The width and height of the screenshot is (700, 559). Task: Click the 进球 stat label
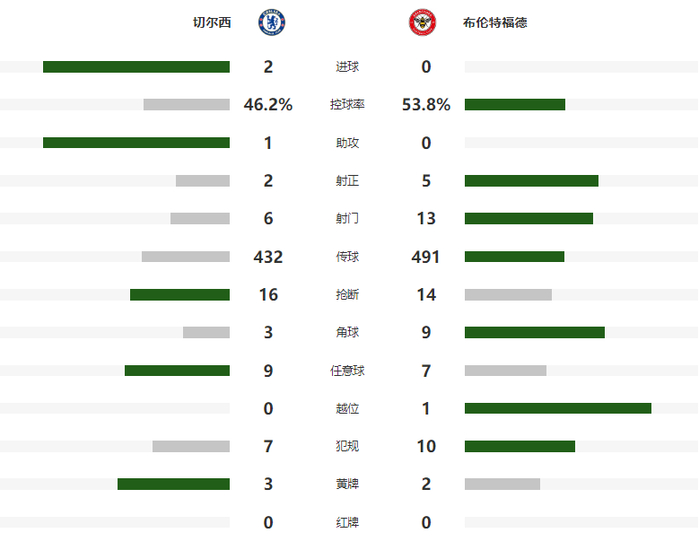(x=348, y=67)
